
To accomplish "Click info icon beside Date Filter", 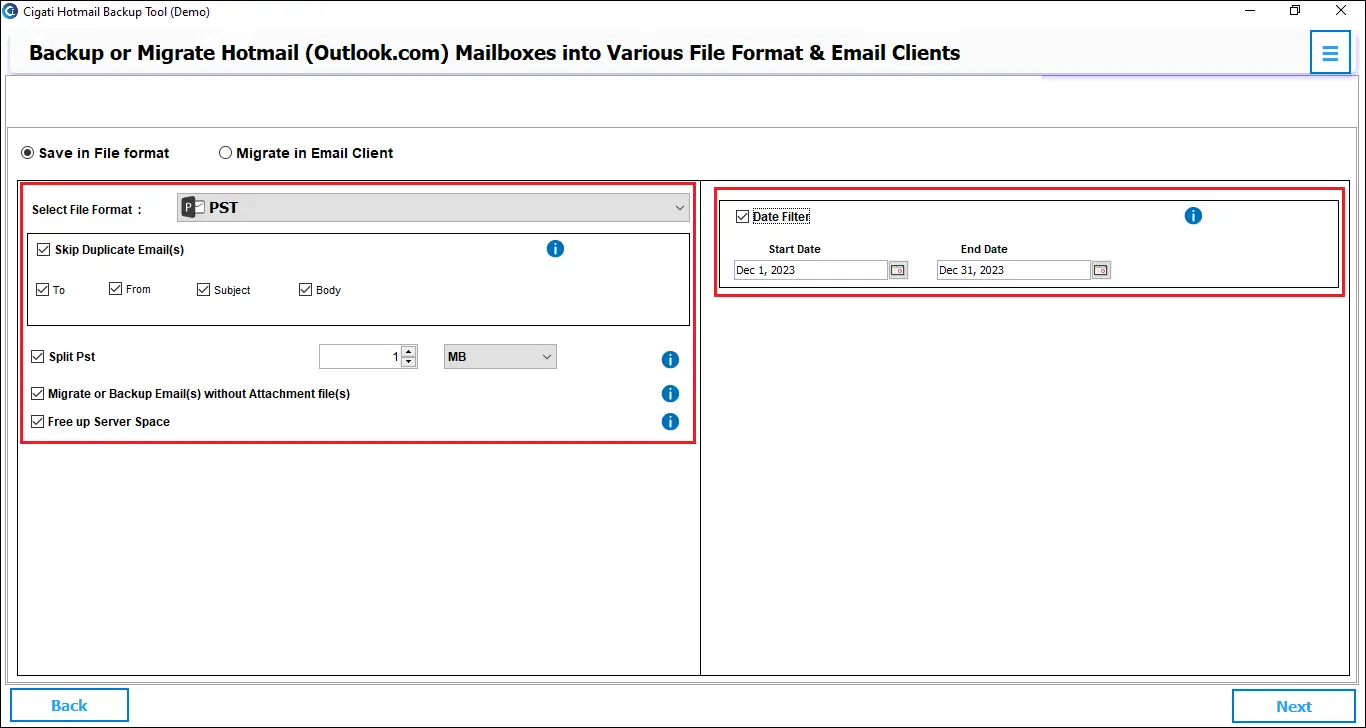I will (x=1193, y=215).
